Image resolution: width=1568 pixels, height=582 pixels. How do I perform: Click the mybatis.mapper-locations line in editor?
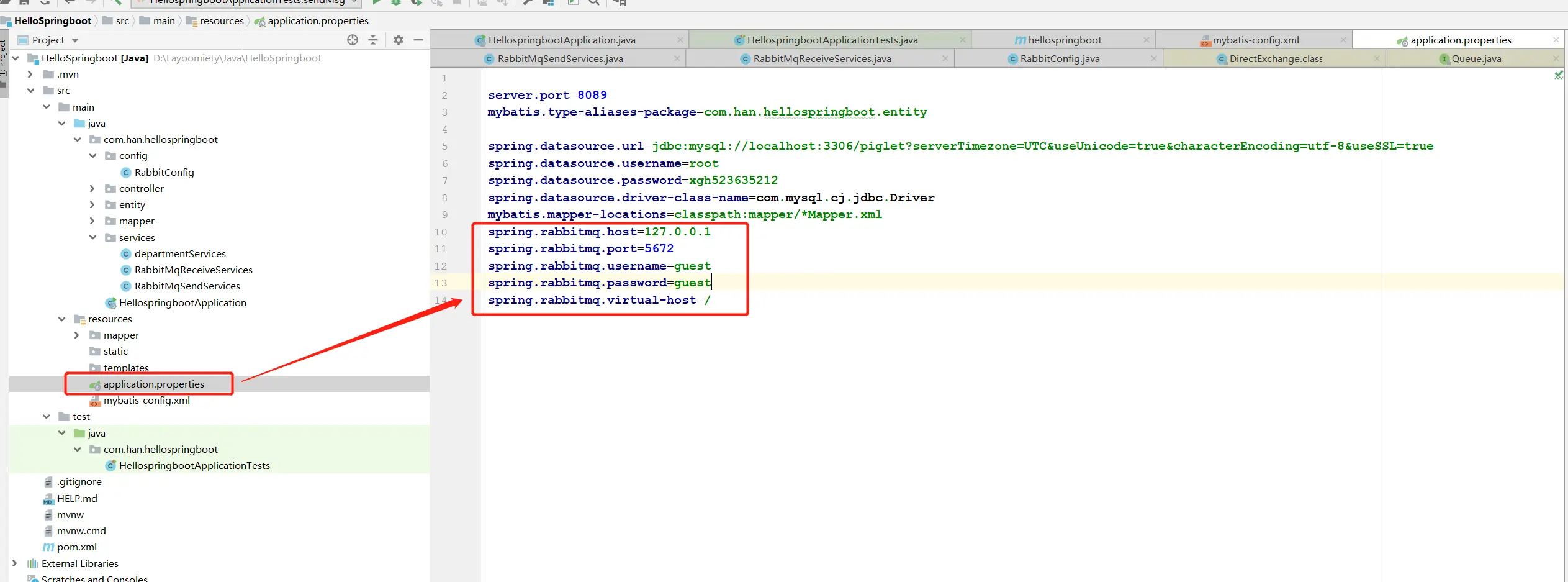click(x=685, y=214)
